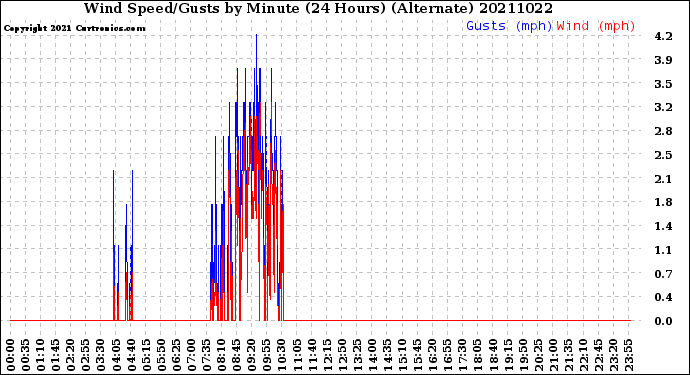
Task: Click the 18:40 time axis label
Action: (x=494, y=355)
